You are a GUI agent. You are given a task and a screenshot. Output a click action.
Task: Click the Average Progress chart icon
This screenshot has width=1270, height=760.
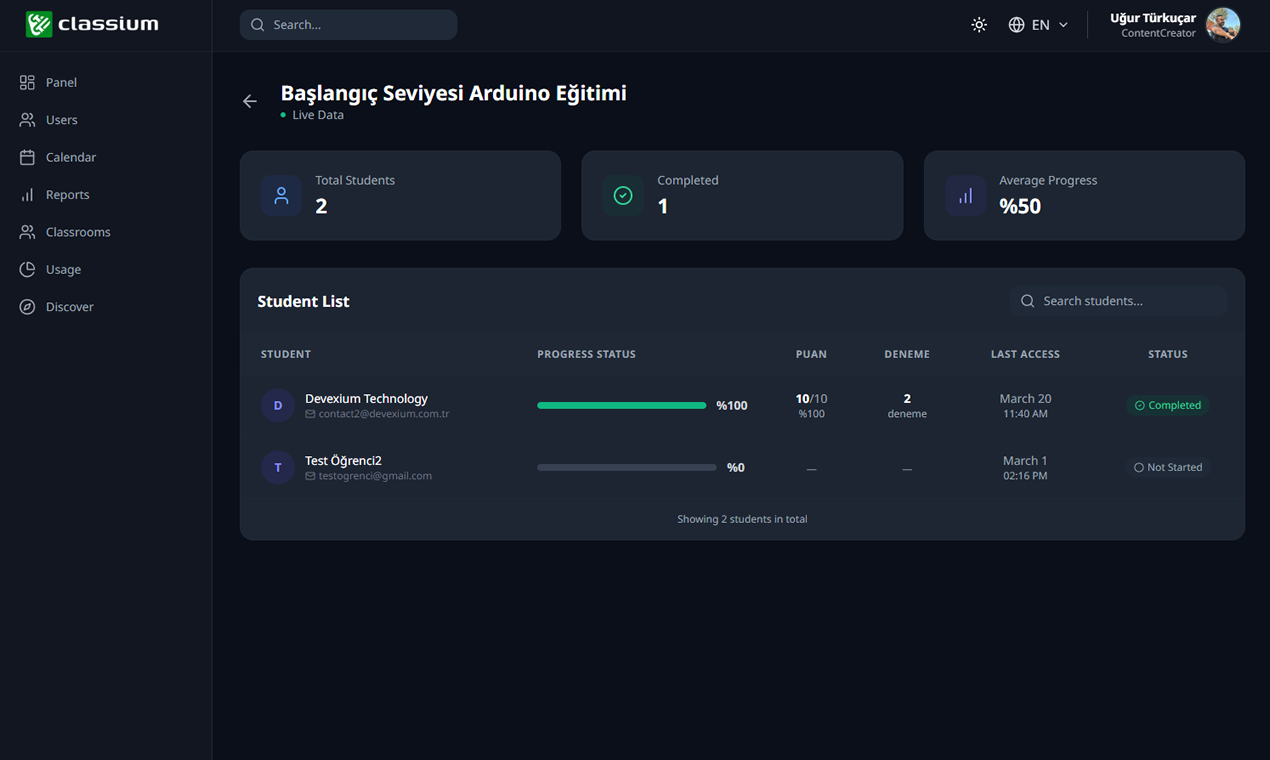tap(965, 196)
